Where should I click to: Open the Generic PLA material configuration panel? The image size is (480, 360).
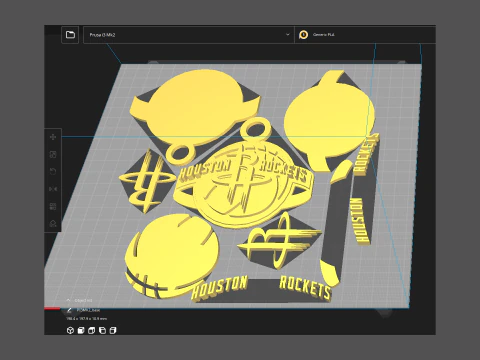pyautogui.click(x=365, y=35)
